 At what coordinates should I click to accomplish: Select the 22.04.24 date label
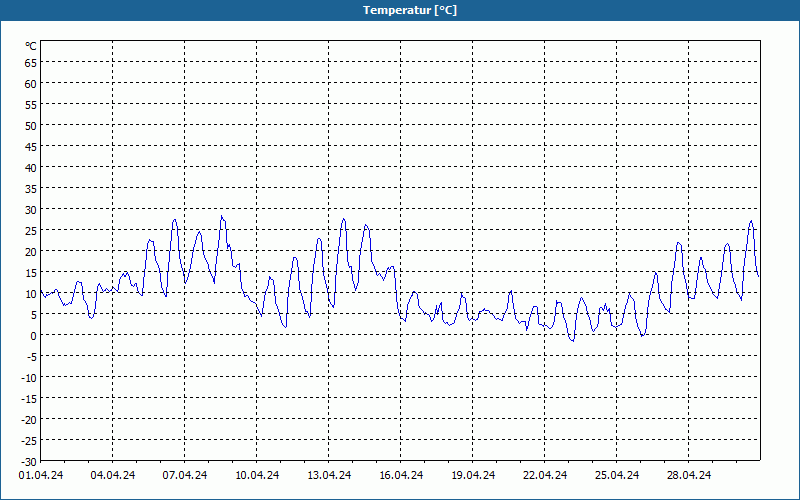(x=544, y=475)
